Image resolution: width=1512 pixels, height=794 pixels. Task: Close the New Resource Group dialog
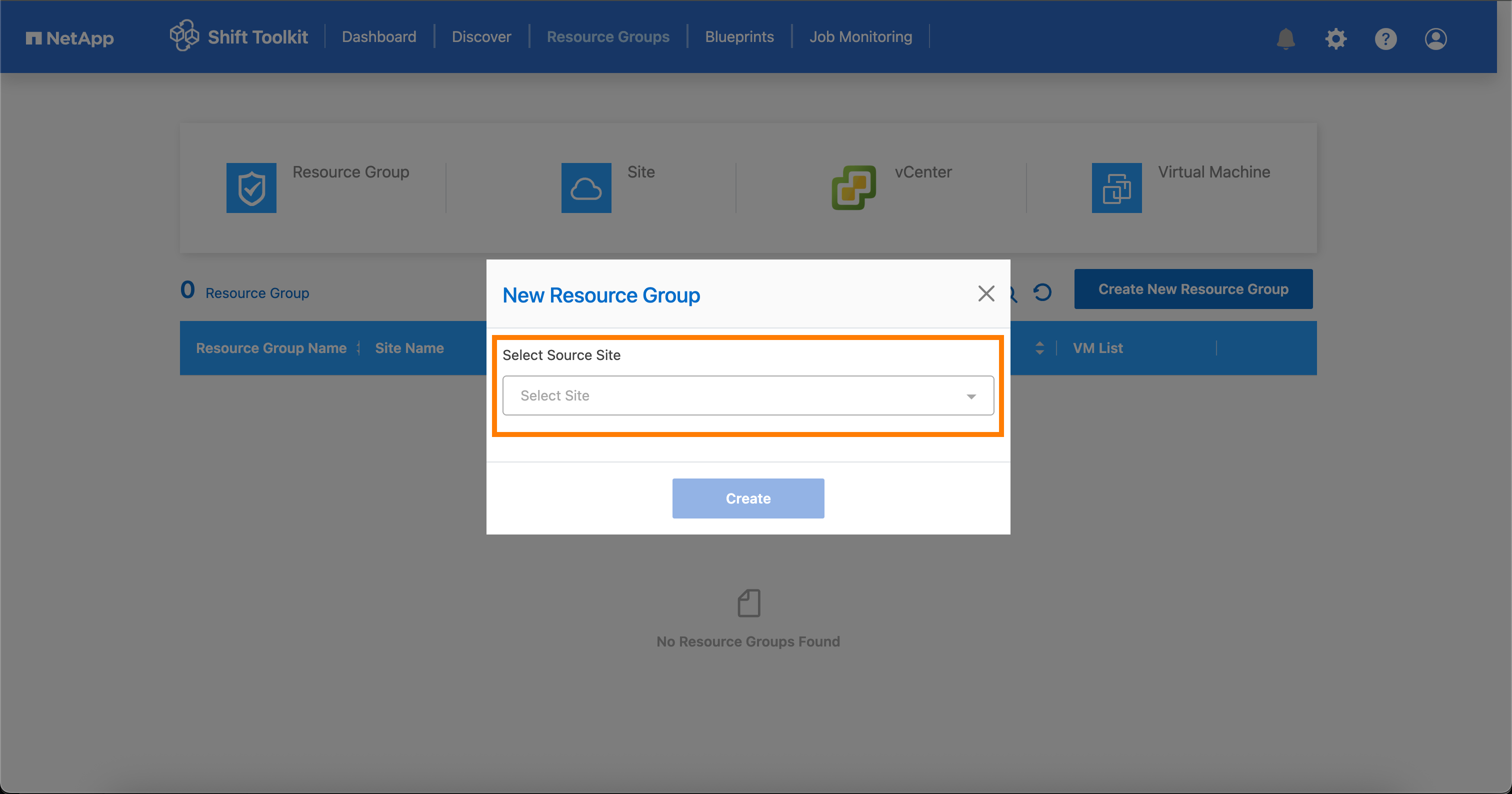click(x=986, y=293)
